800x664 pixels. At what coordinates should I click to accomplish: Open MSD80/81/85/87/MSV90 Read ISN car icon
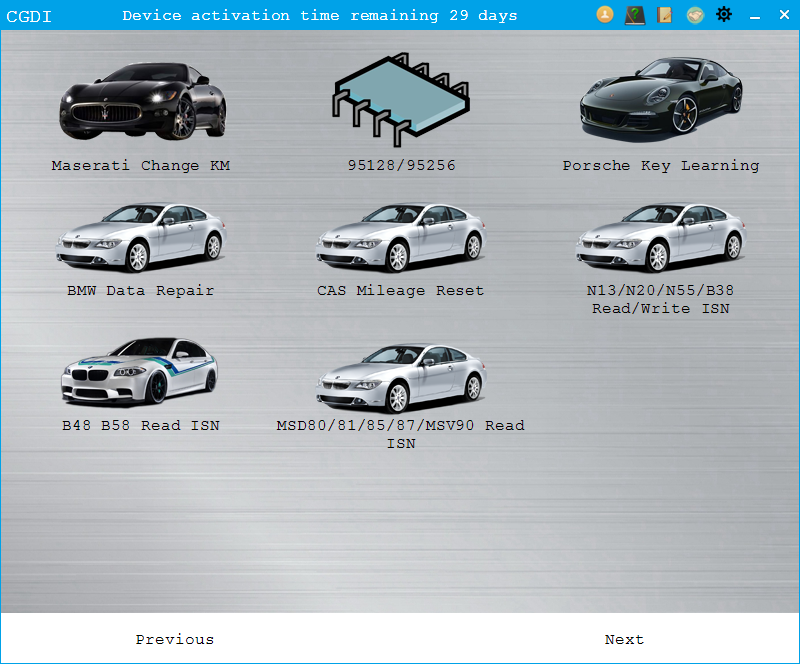pyautogui.click(x=401, y=378)
